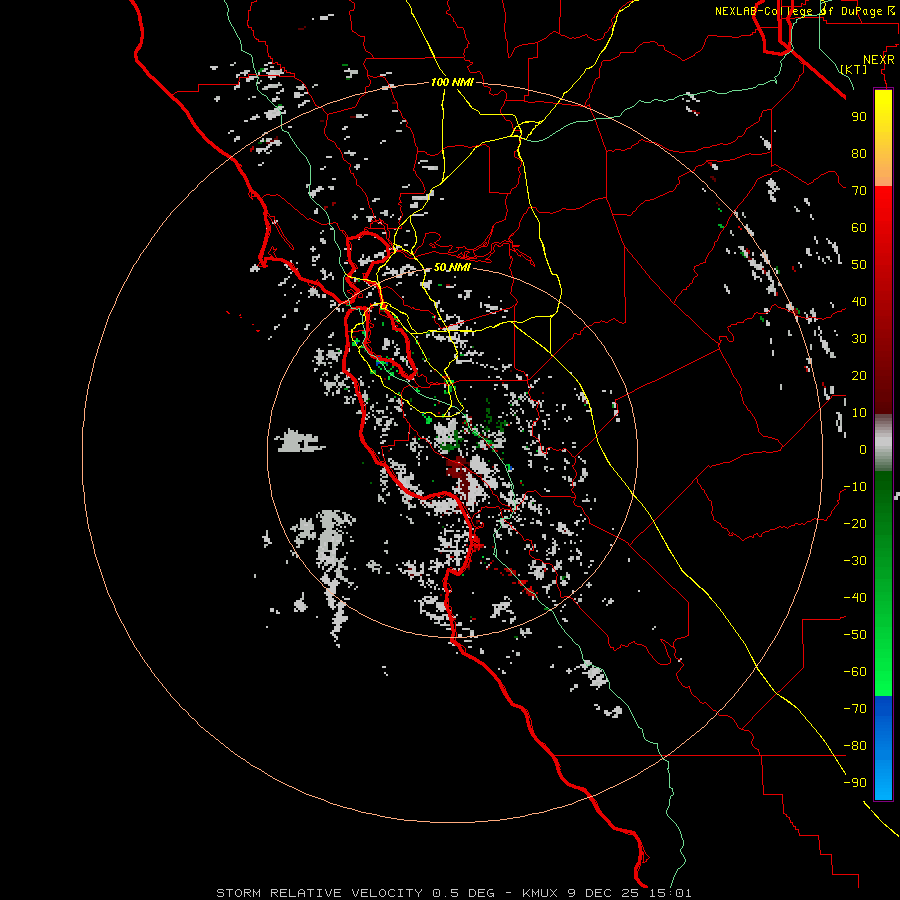Click the 50 NMI range ring label
This screenshot has height=900, width=900.
pyautogui.click(x=452, y=267)
